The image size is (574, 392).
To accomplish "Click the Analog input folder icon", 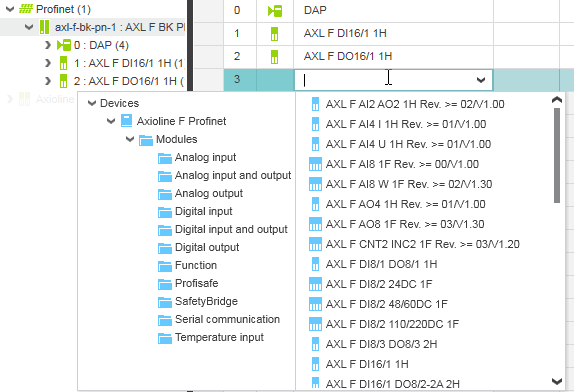I will (x=165, y=158).
